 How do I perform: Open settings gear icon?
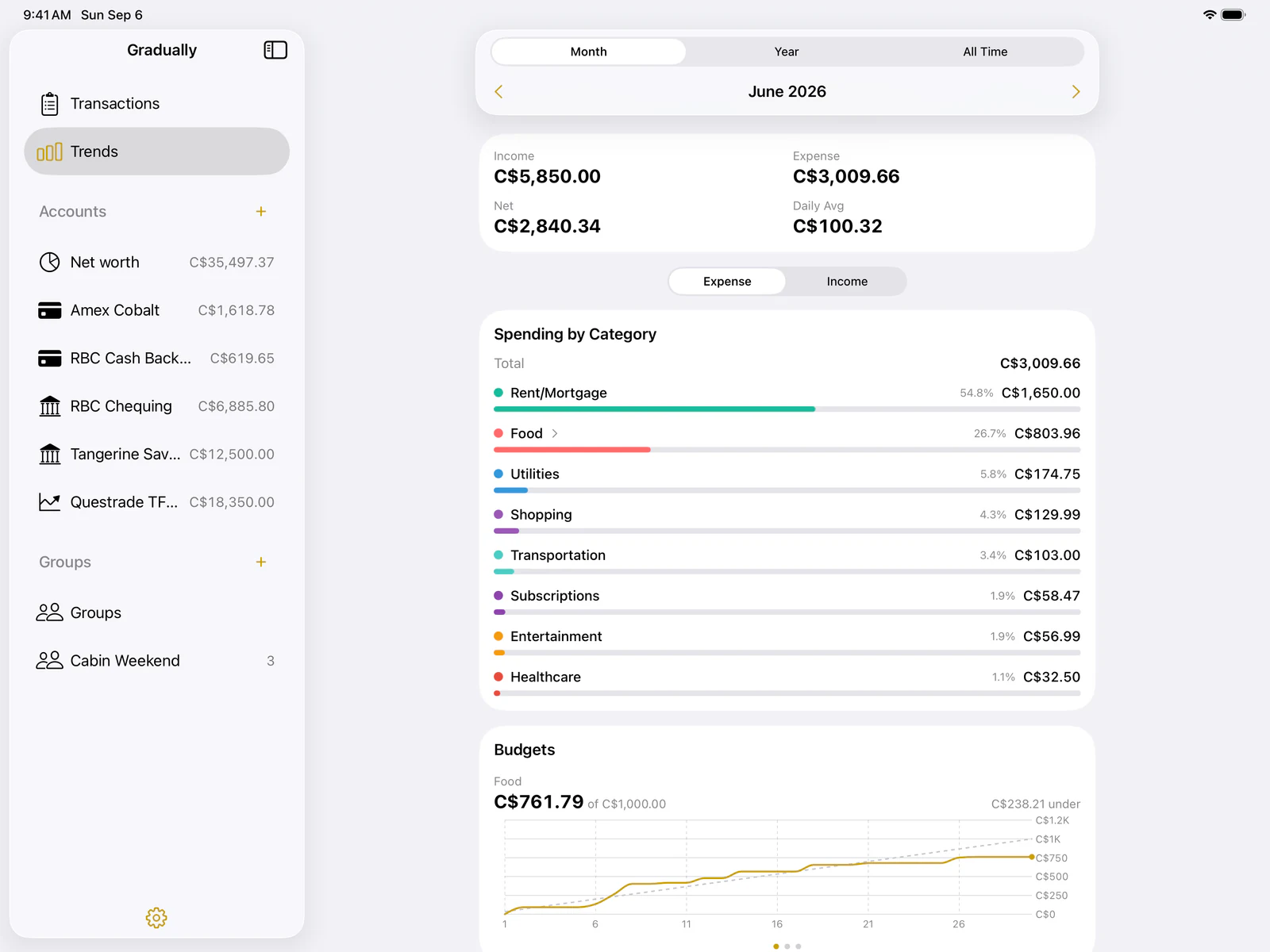click(x=156, y=918)
